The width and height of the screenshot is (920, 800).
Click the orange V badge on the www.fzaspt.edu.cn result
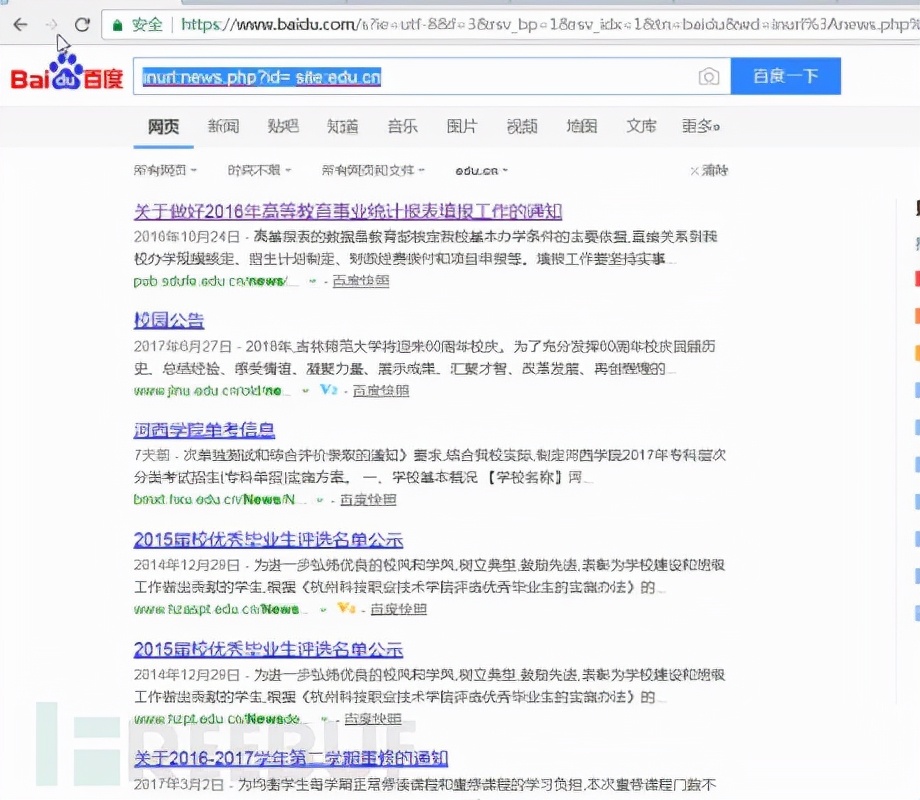(x=346, y=609)
